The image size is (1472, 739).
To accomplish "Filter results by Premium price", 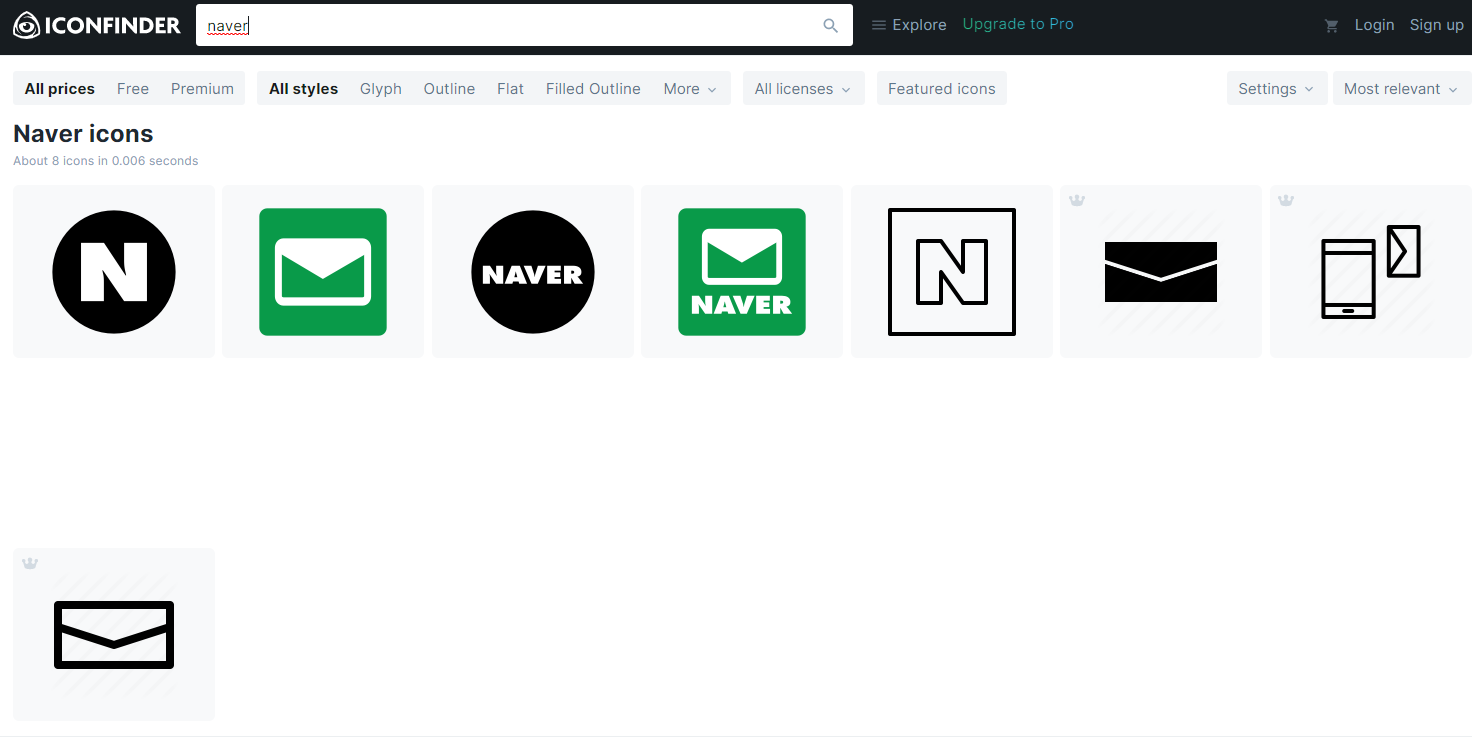I will (x=202, y=89).
